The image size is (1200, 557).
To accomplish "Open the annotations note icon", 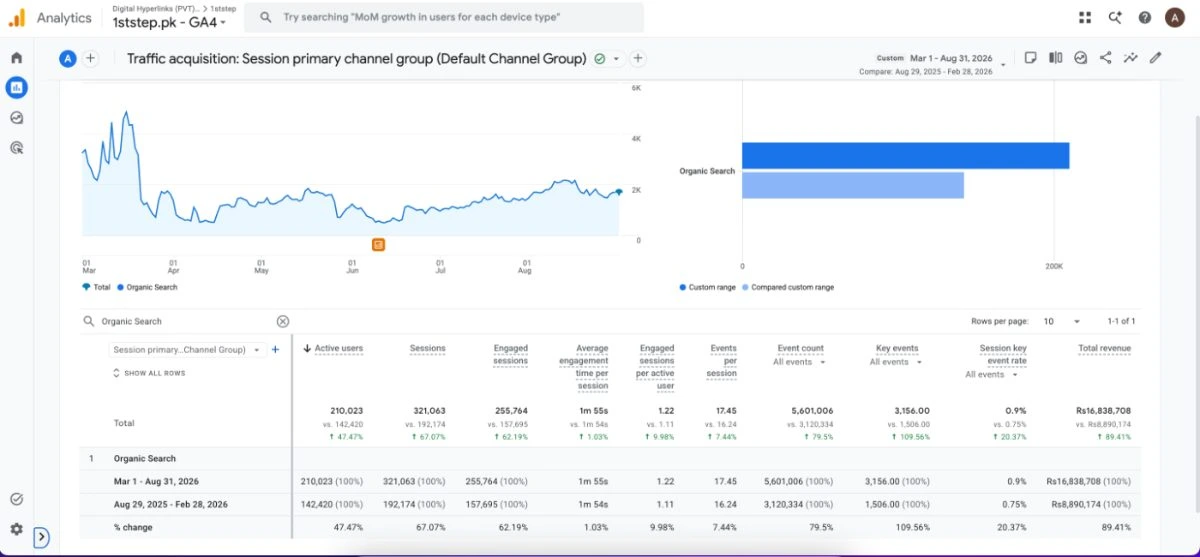I will 1031,58.
